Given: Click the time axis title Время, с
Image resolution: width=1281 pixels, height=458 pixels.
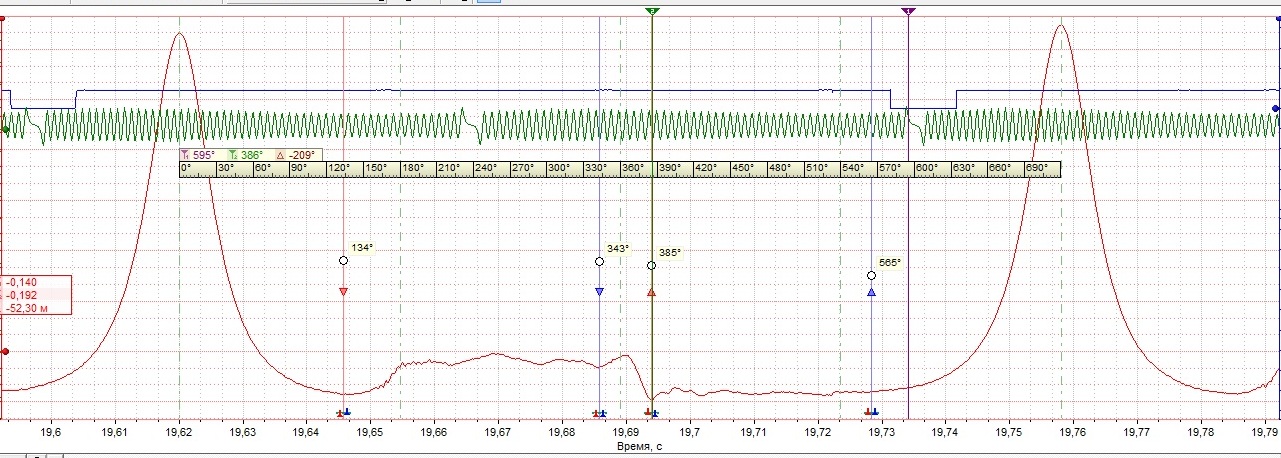Looking at the screenshot, I should (638, 448).
